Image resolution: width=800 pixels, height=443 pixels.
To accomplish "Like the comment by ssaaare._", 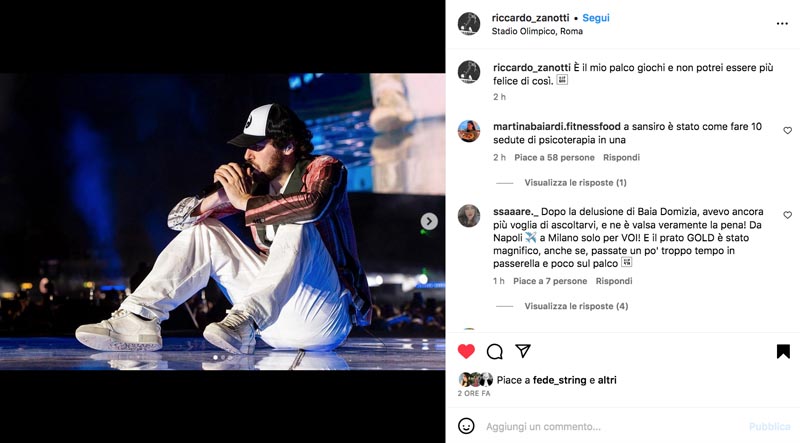I will tap(787, 215).
